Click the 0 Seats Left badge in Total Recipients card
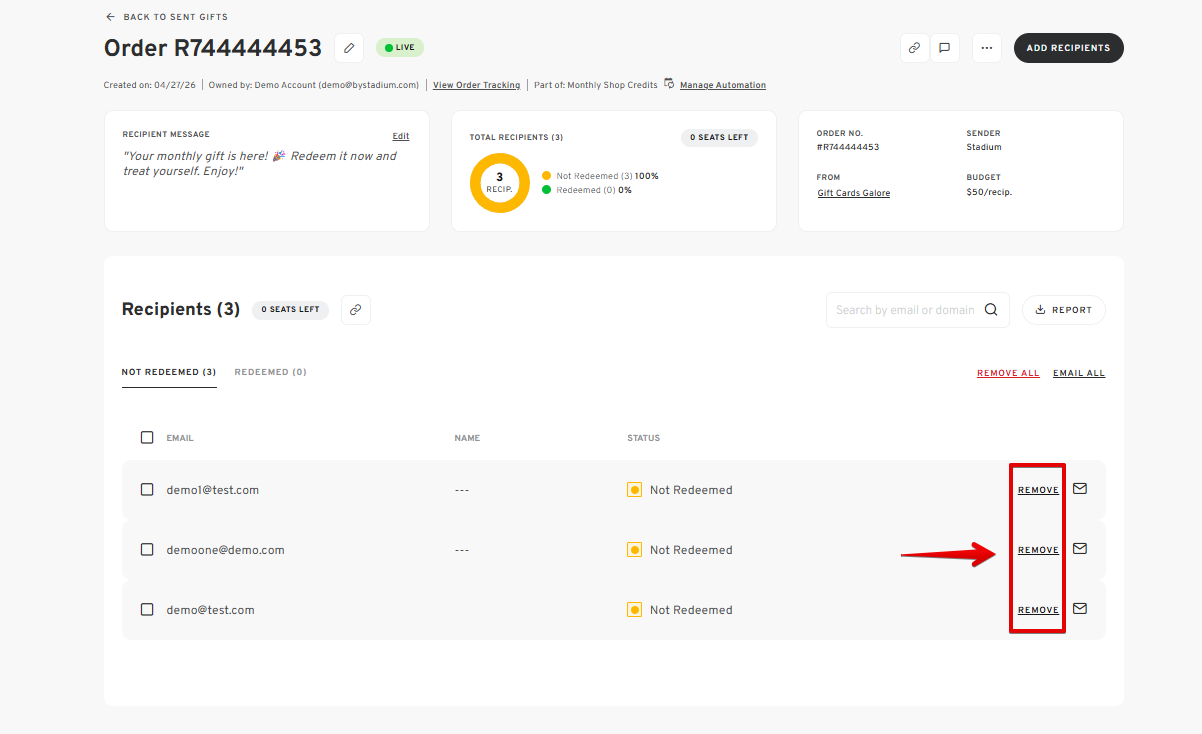The image size is (1202, 734). tap(719, 137)
